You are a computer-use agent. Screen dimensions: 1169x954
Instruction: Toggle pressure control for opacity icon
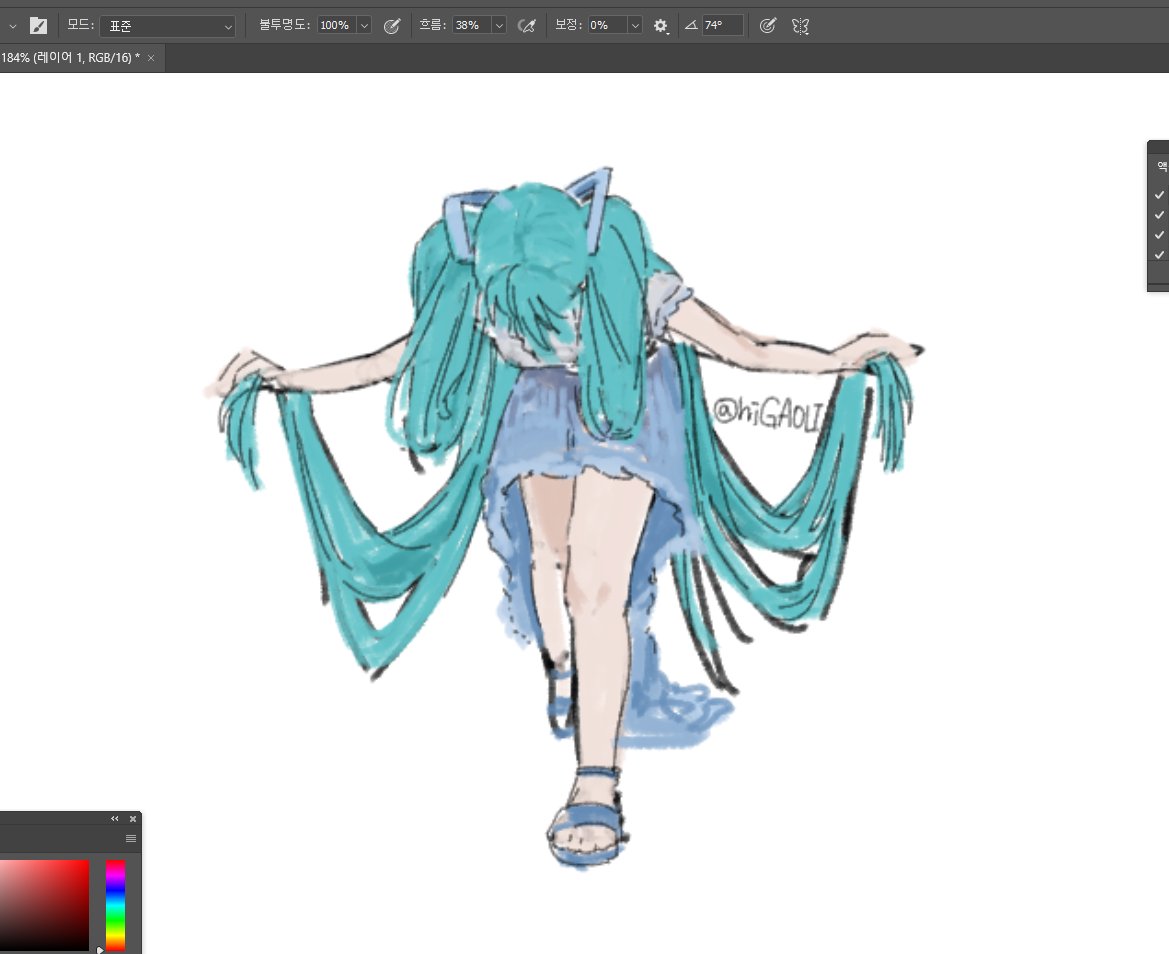(x=391, y=26)
